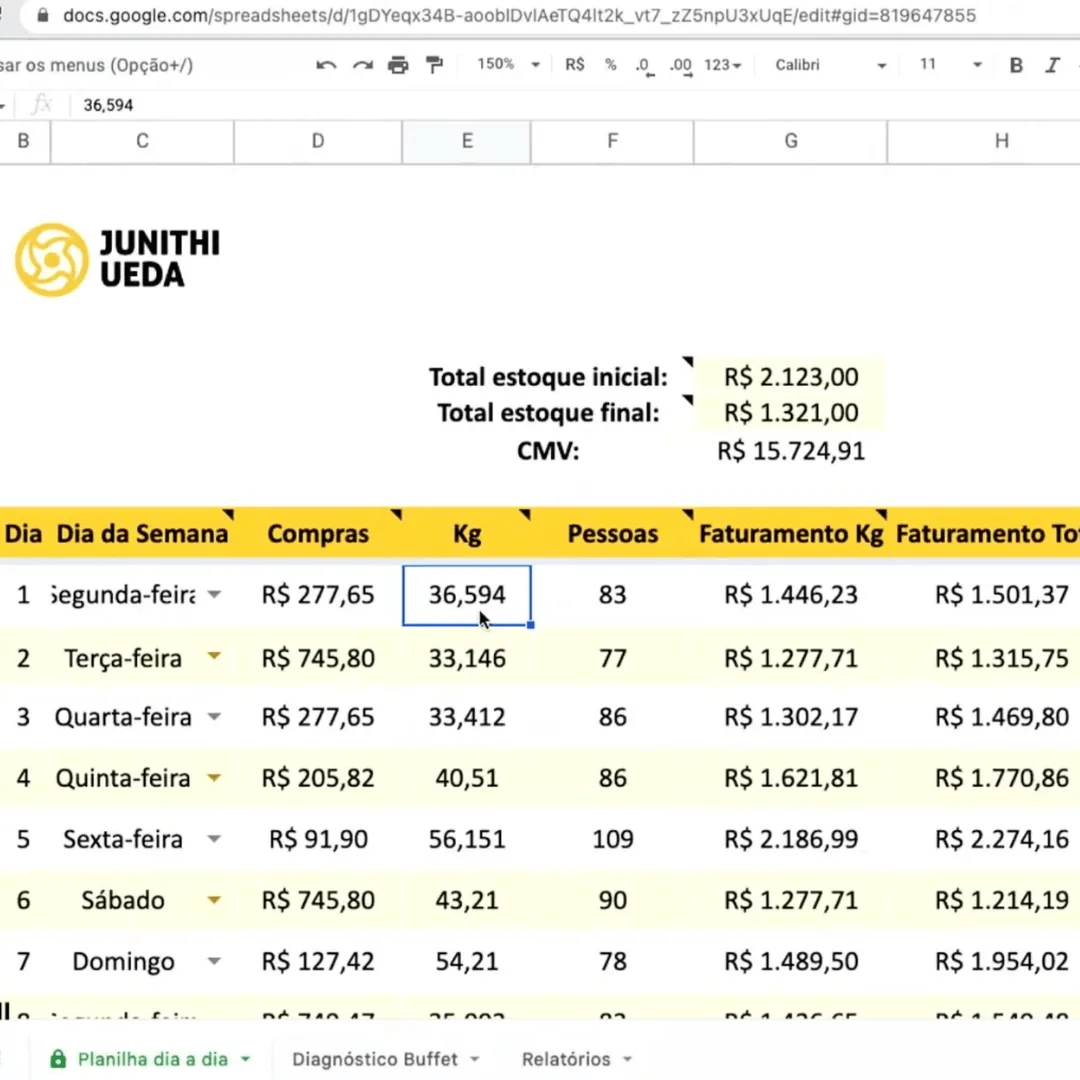Increase decimal places button
Image resolution: width=1080 pixels, height=1080 pixels.
(x=681, y=65)
